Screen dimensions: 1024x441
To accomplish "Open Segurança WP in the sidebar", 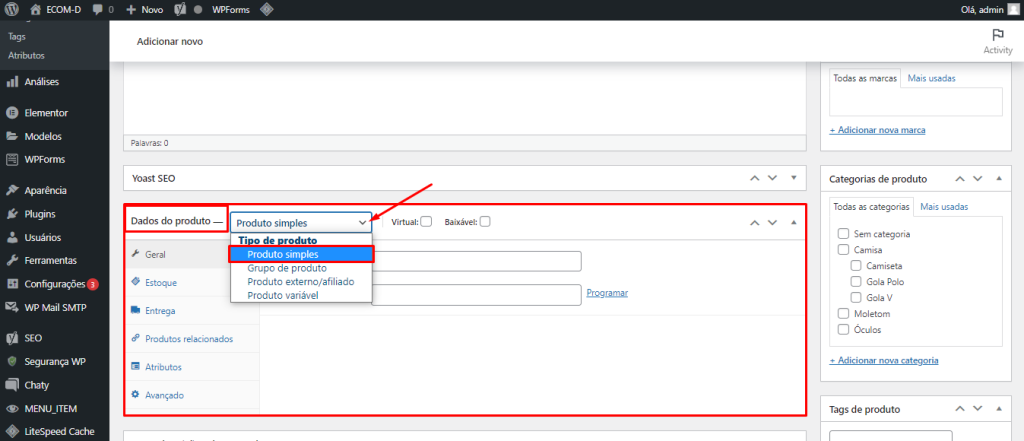I will [55, 361].
